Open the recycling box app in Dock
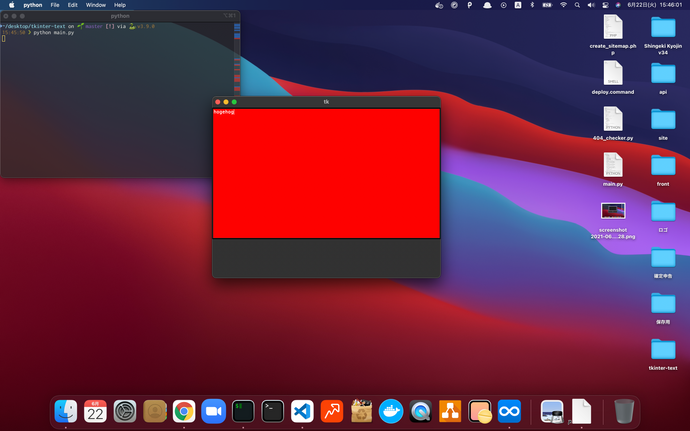 tap(361, 411)
